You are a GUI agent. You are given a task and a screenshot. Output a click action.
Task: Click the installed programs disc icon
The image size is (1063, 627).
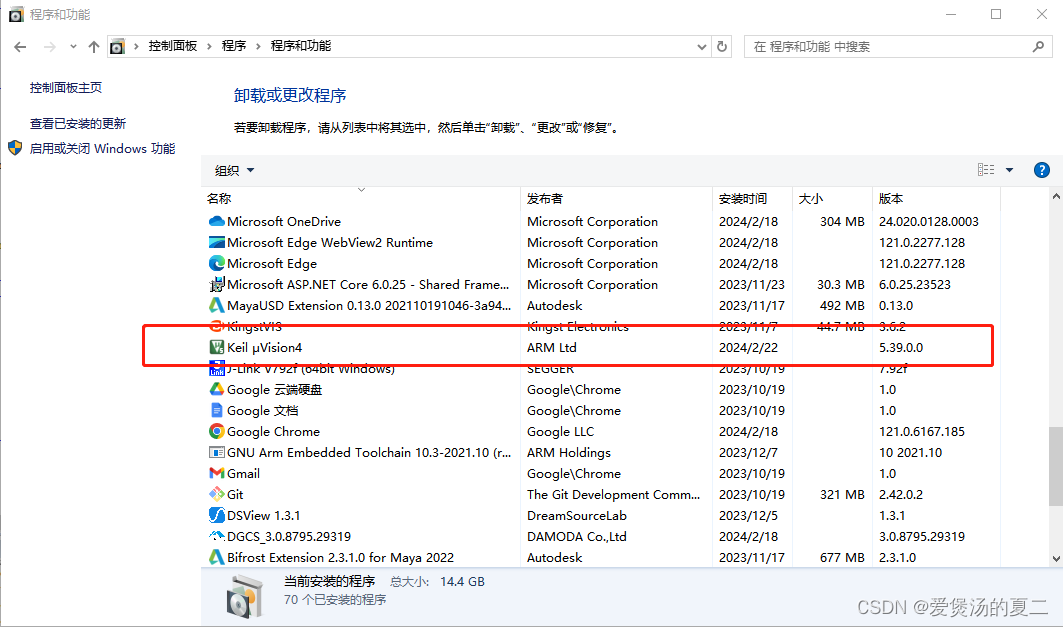click(244, 596)
